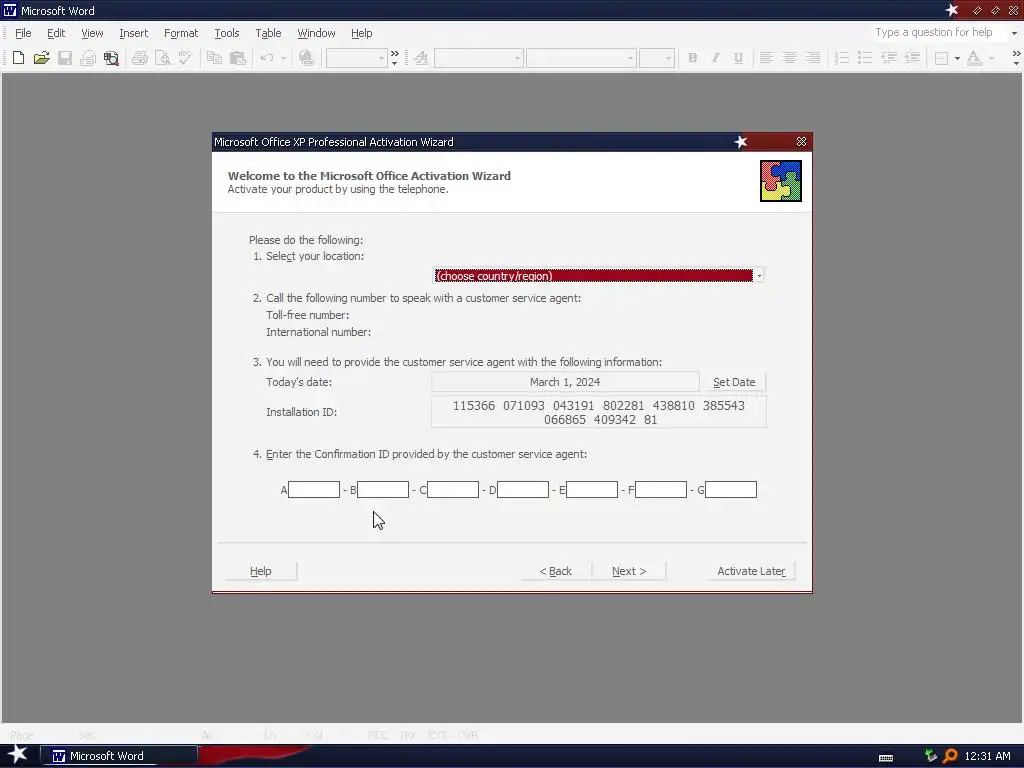
Task: Click the Next > button
Action: 629,571
